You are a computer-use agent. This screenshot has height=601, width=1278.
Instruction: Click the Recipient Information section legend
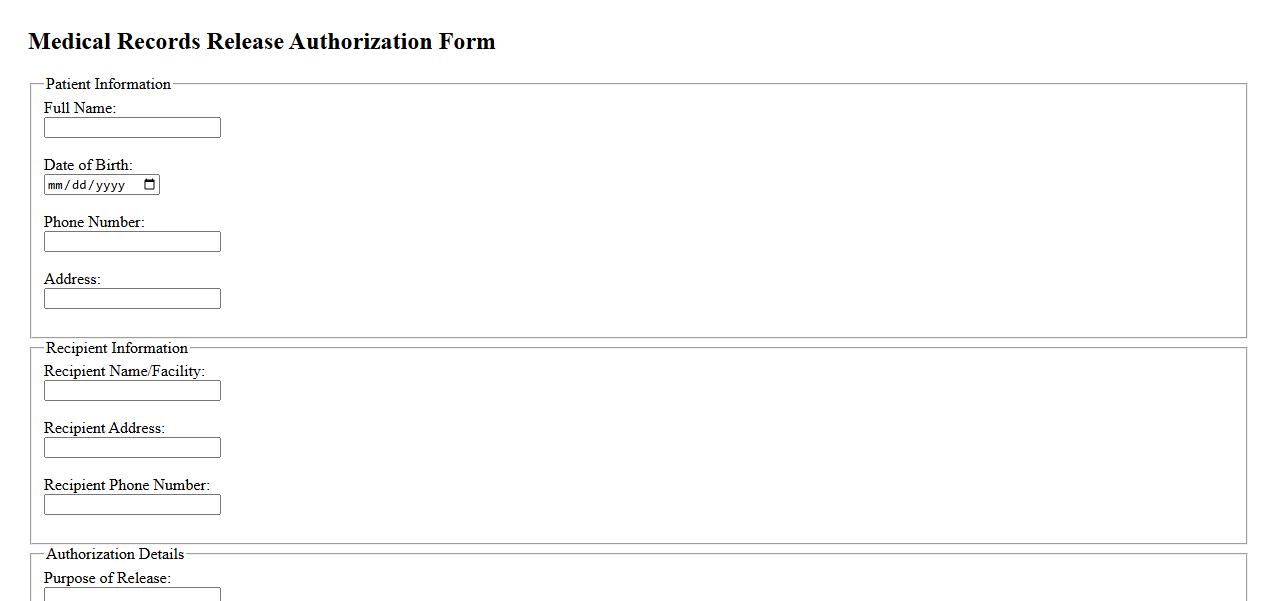click(x=117, y=348)
